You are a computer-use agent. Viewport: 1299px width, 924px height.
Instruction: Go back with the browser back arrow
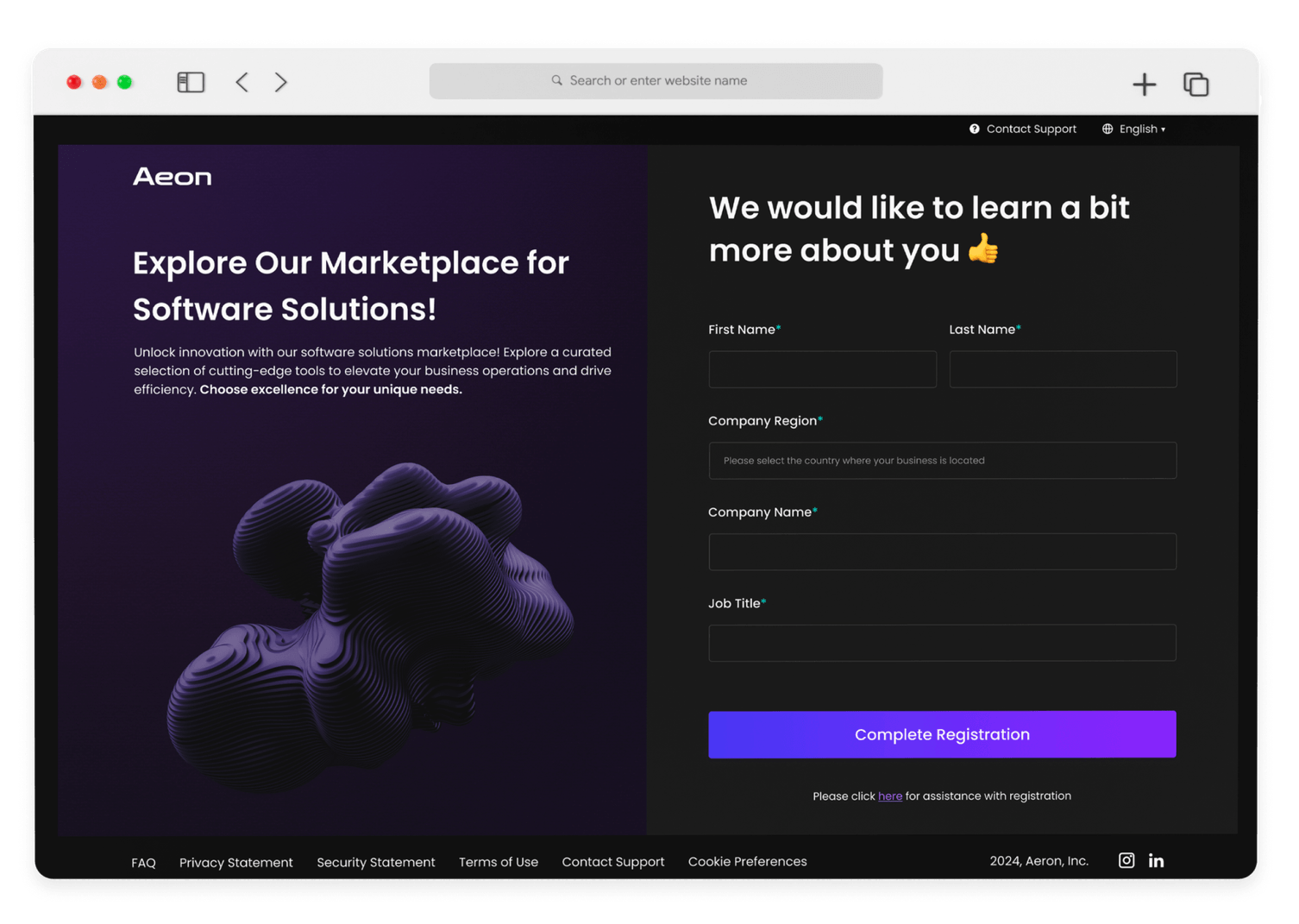(242, 82)
